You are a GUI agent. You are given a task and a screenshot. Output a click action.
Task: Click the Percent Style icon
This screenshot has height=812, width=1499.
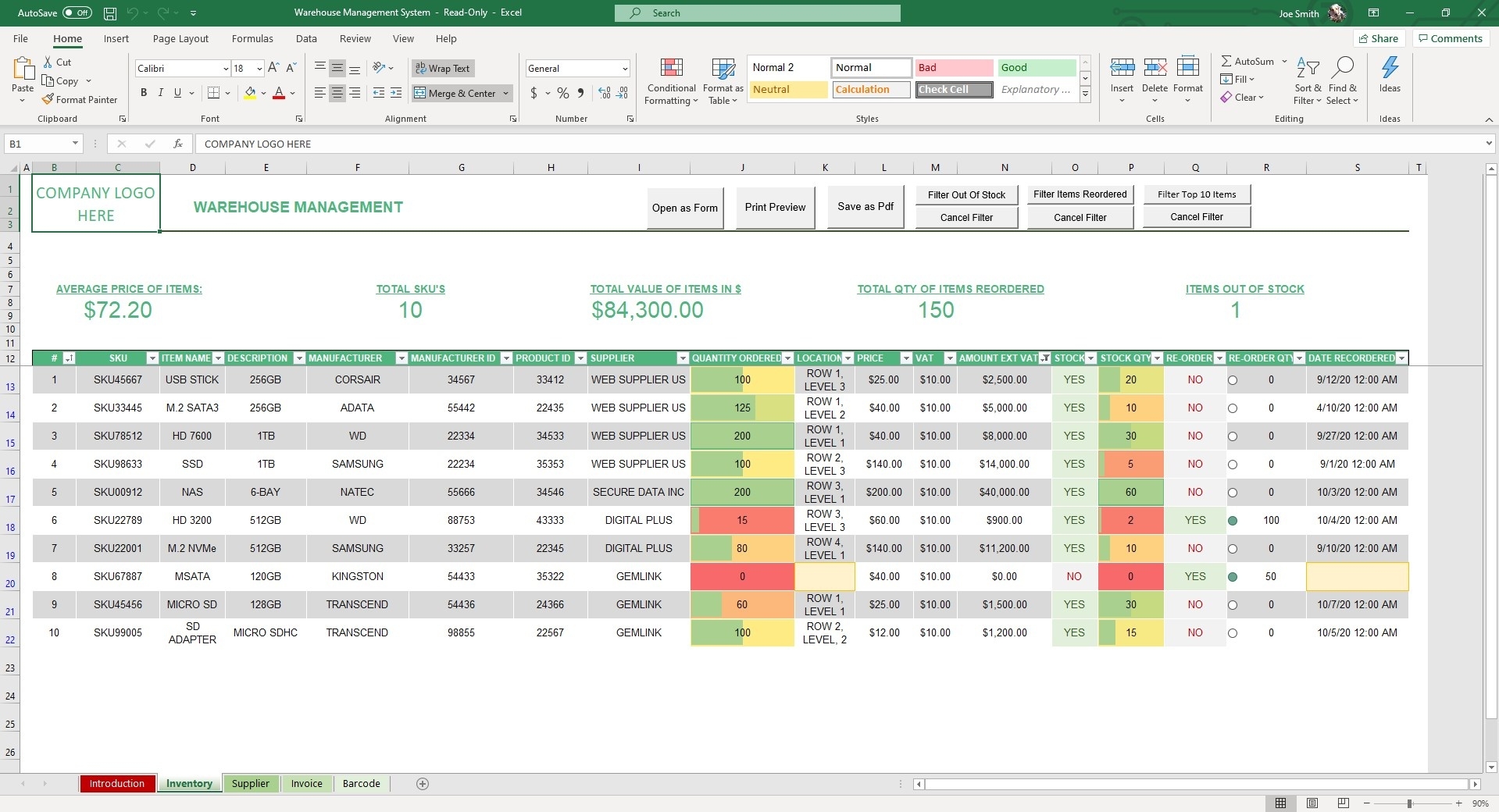(x=562, y=93)
